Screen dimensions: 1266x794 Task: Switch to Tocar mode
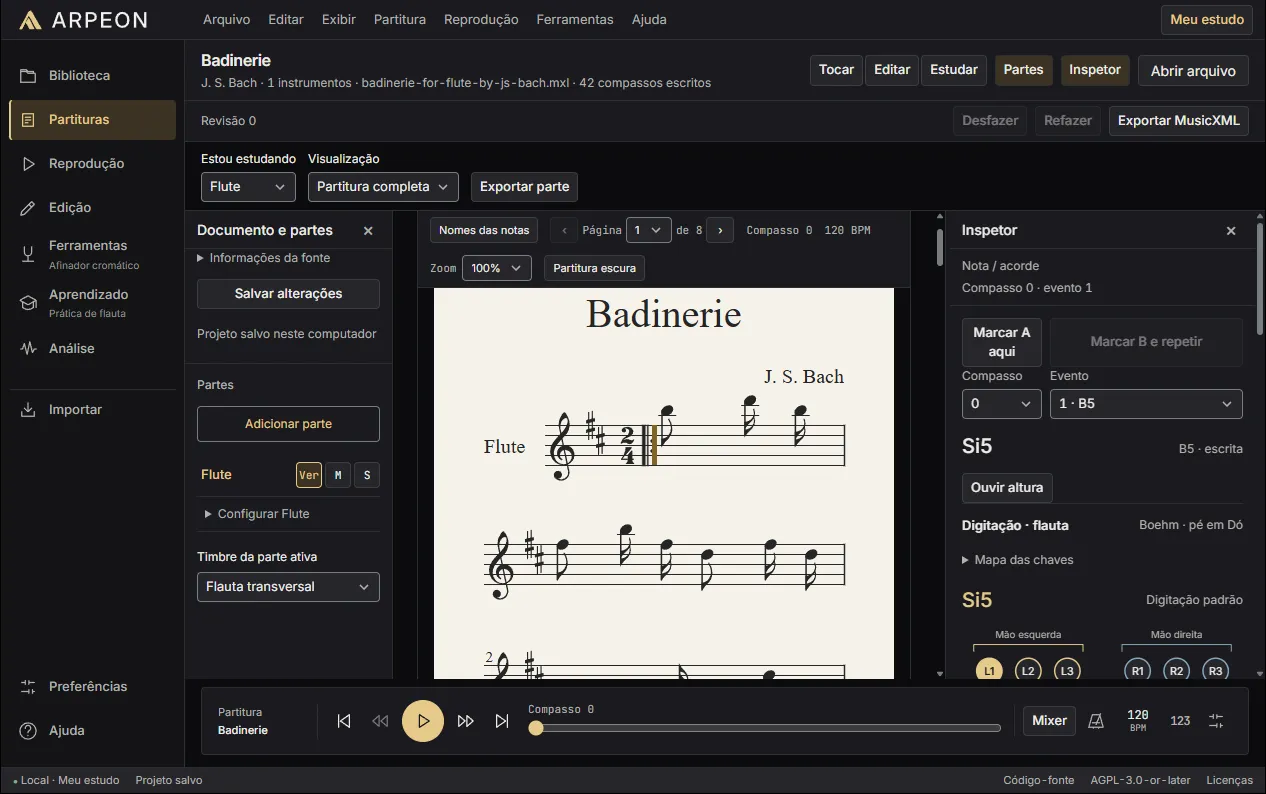(836, 70)
